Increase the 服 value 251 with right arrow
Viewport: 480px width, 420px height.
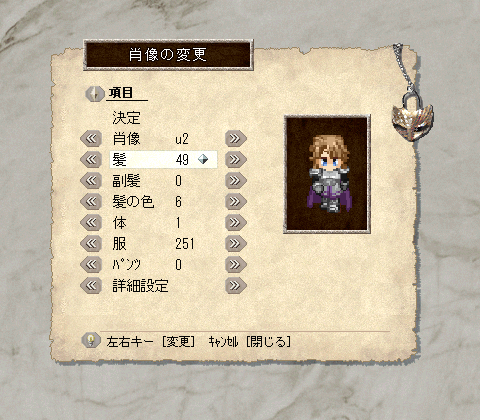click(x=236, y=244)
